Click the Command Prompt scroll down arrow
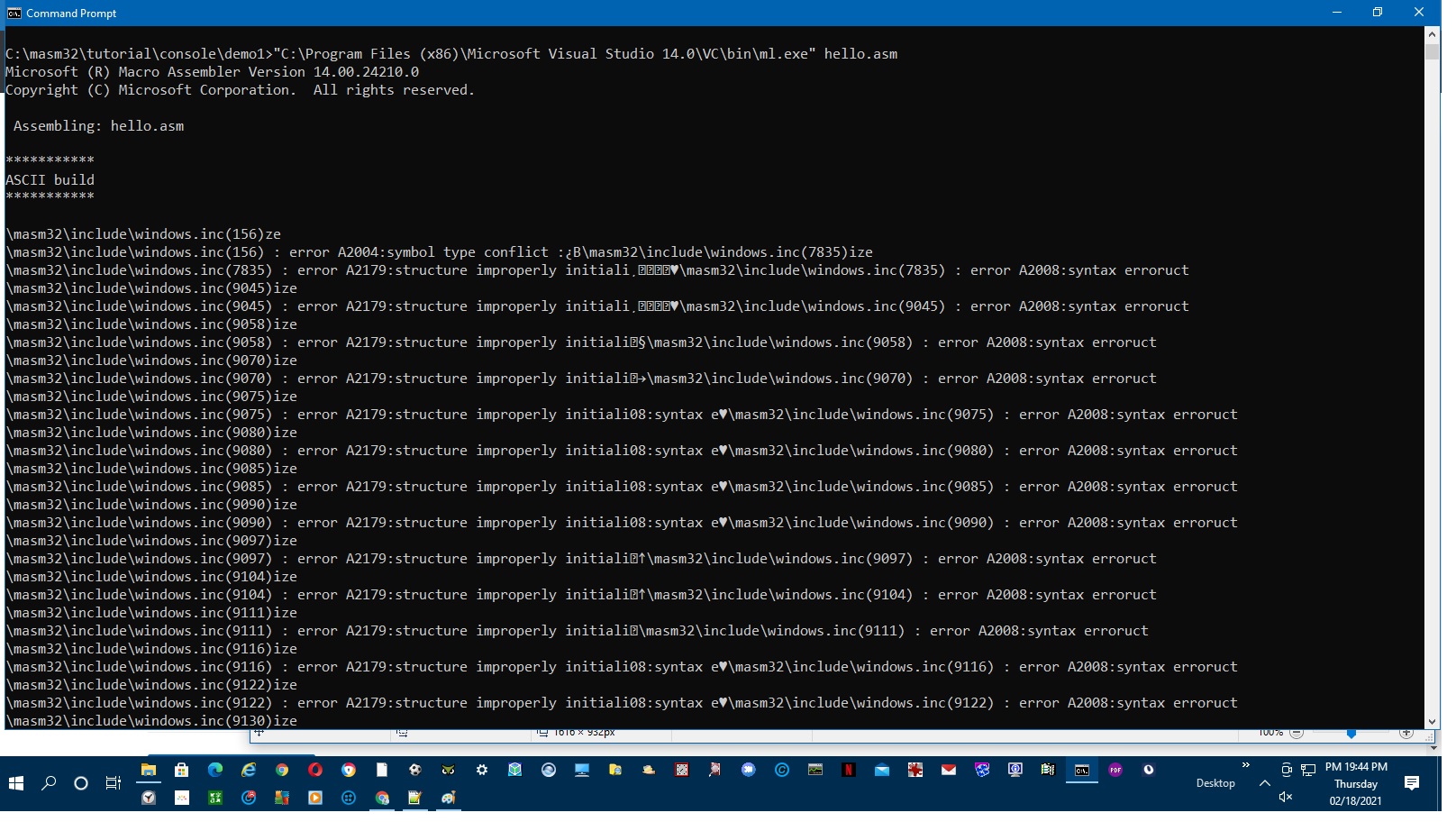 (x=1432, y=721)
